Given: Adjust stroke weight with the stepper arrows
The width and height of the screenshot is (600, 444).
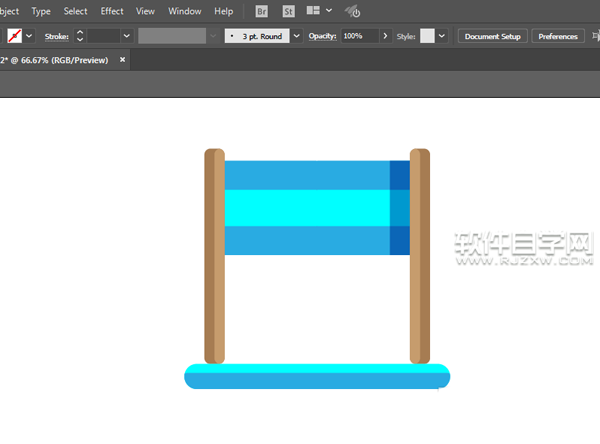Looking at the screenshot, I should (80, 36).
